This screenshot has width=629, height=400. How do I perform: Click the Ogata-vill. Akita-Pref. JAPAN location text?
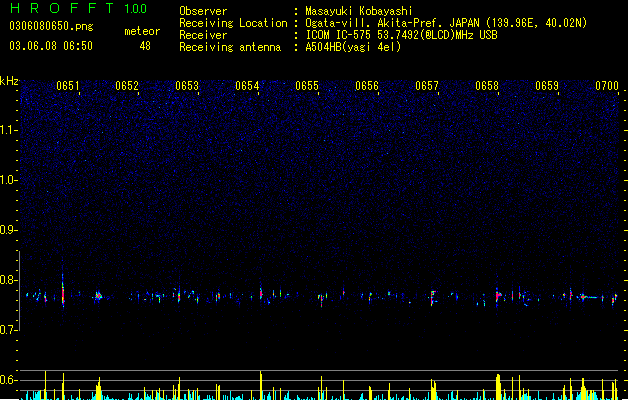(446, 23)
